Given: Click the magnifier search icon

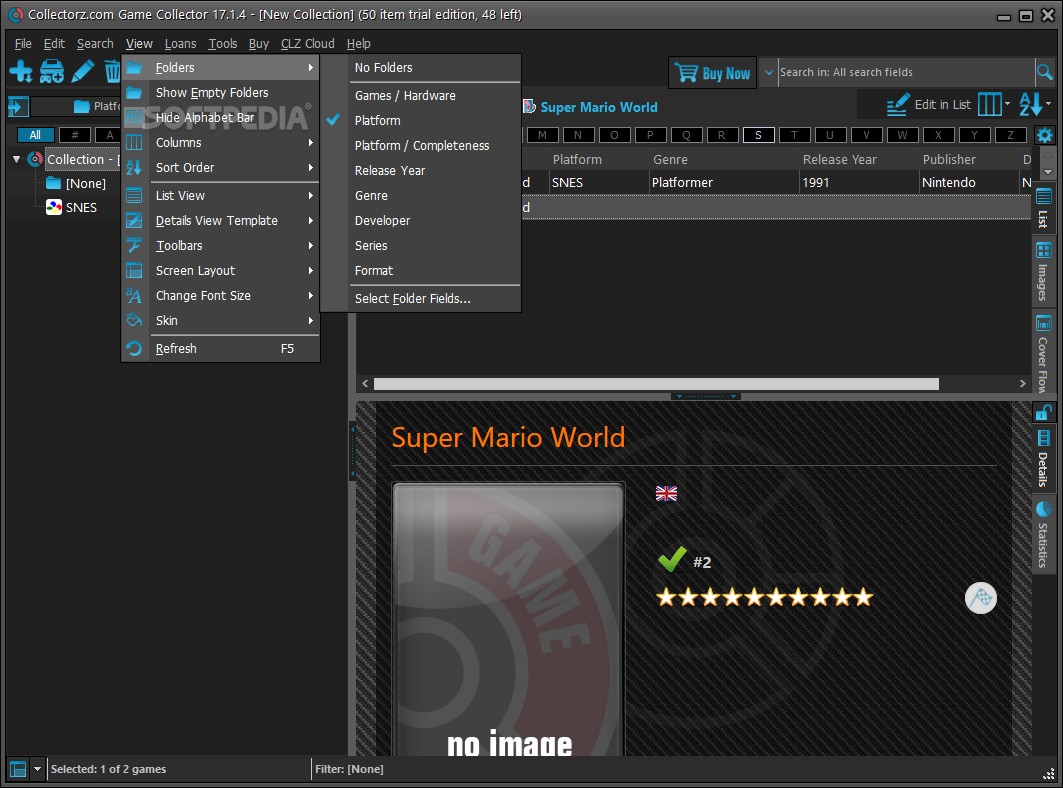Looking at the screenshot, I should 1044,72.
